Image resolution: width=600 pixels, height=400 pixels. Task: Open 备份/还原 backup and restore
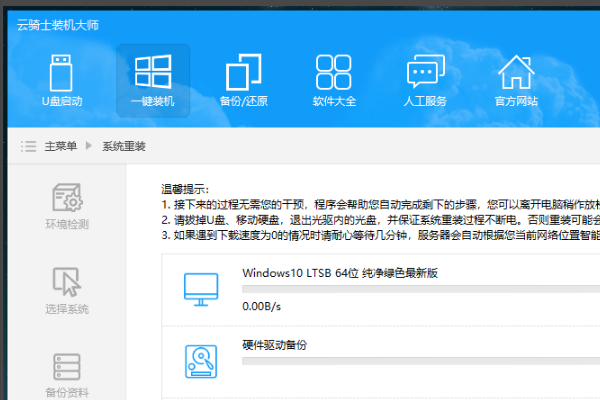[x=244, y=80]
